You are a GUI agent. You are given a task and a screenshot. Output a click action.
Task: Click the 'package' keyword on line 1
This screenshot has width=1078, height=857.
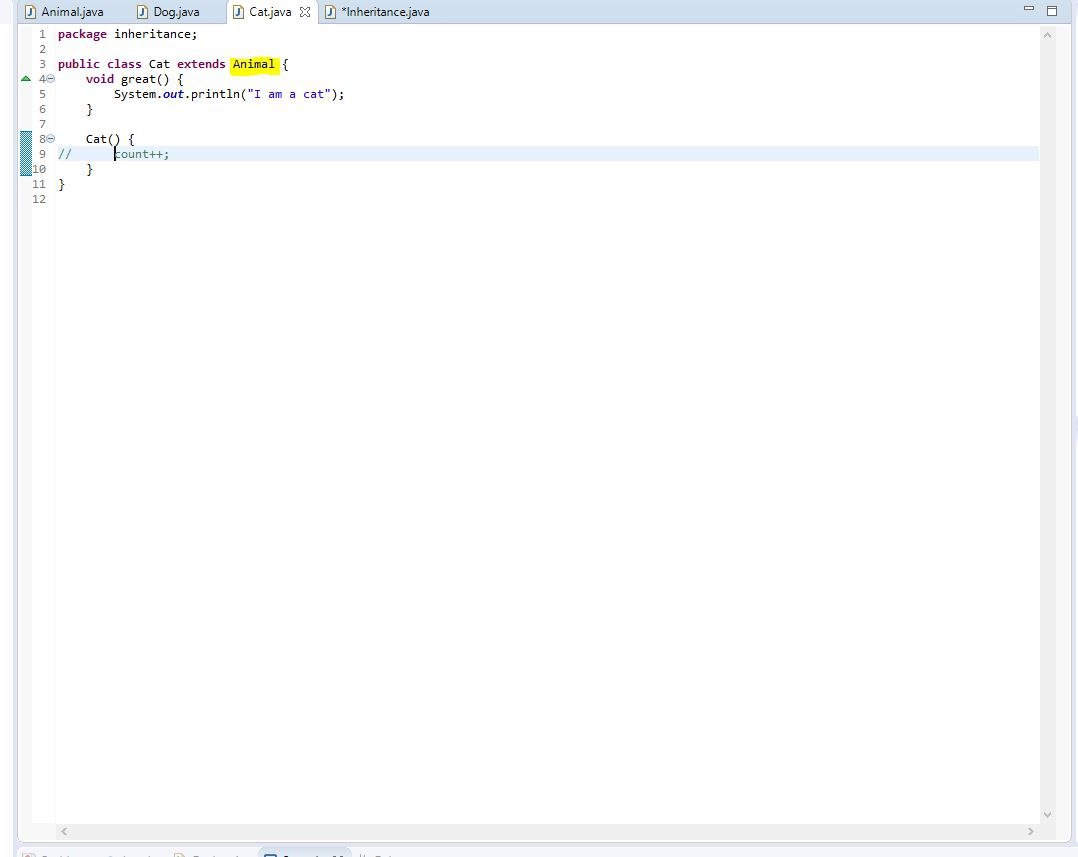(82, 34)
